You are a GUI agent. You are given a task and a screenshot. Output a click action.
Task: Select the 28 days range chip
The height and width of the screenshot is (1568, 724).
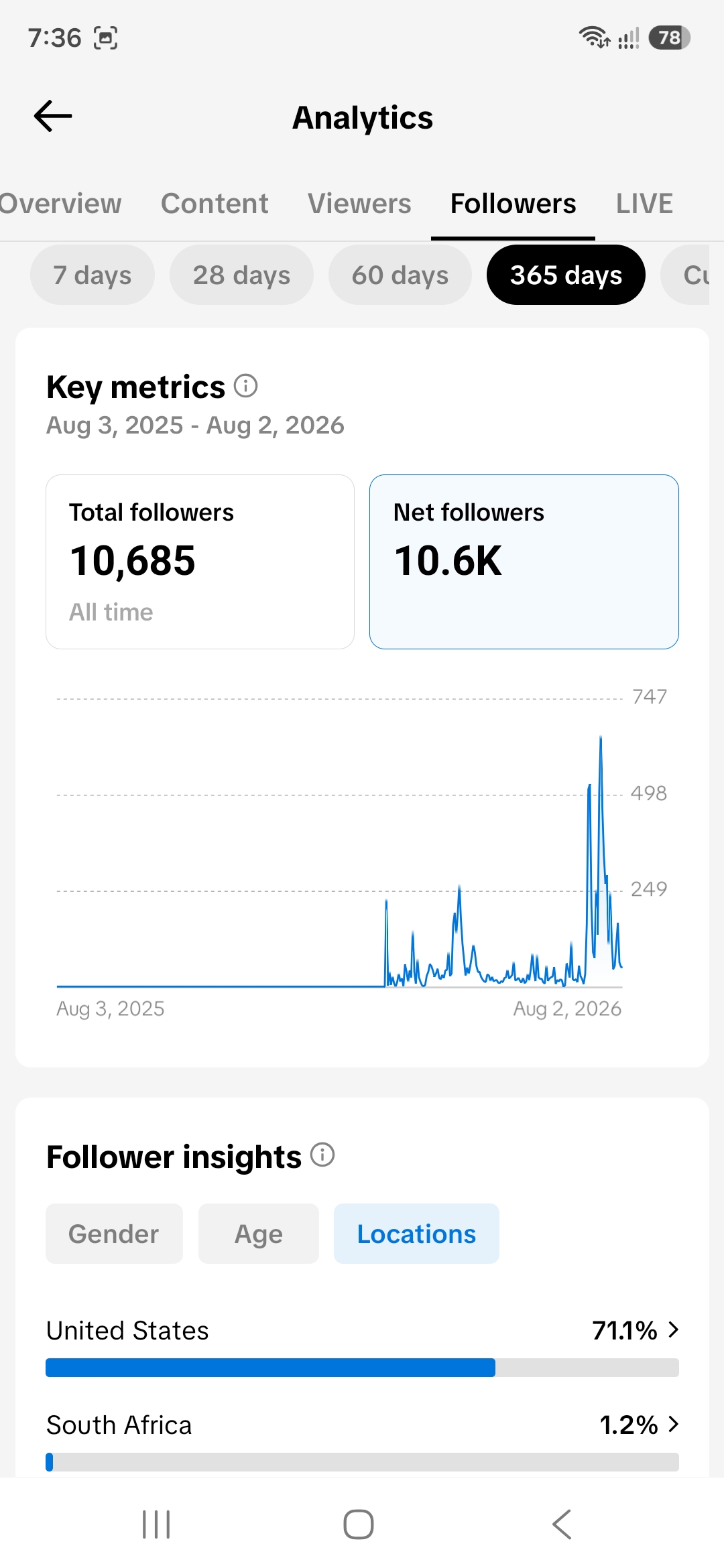click(241, 275)
